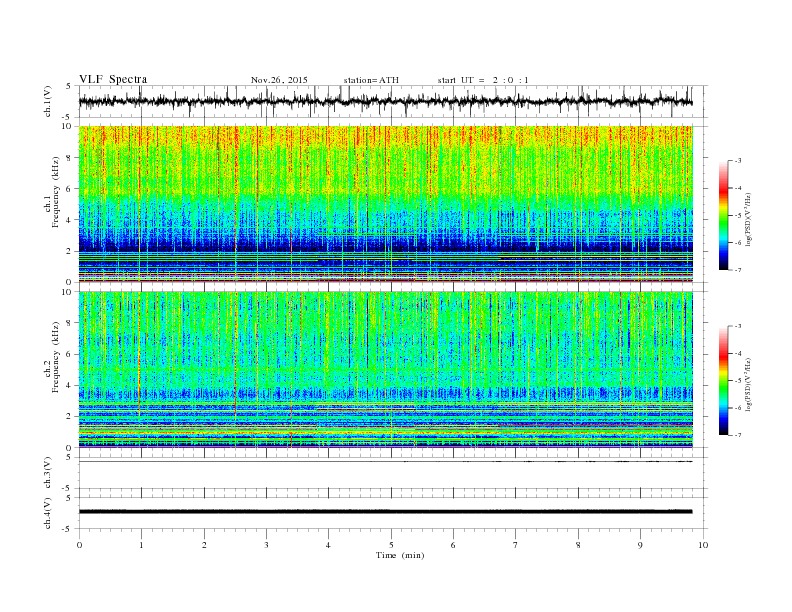Viewport: 792px width, 612px height.
Task: Click the "VLF Spectra" plot title
Action: [x=113, y=79]
